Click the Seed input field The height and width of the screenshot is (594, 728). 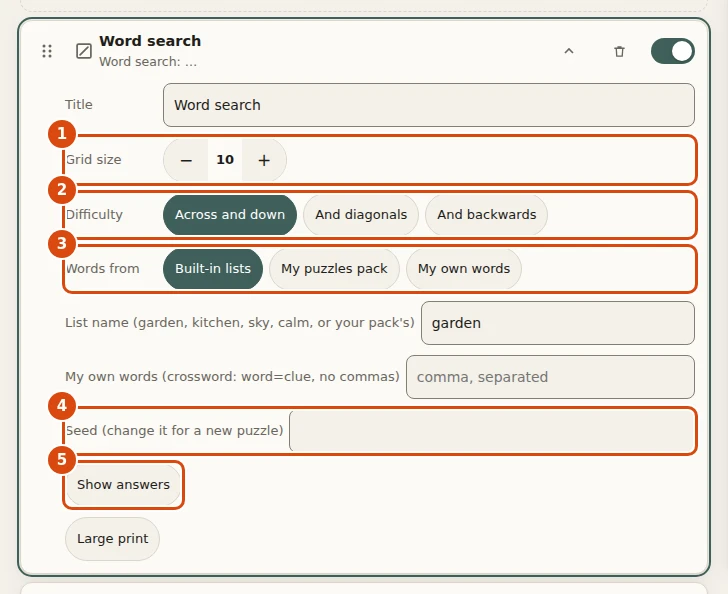pyautogui.click(x=492, y=431)
